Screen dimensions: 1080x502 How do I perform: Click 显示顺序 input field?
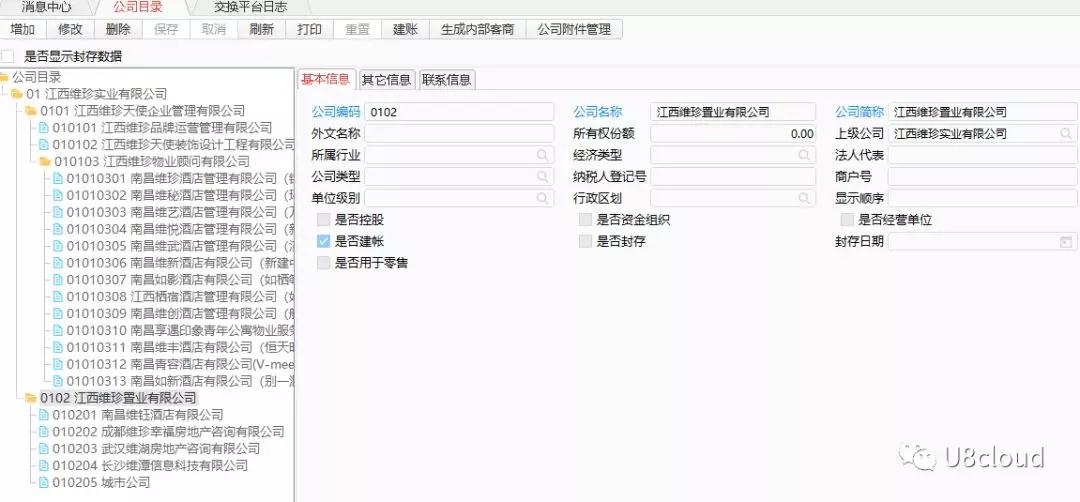tap(984, 198)
